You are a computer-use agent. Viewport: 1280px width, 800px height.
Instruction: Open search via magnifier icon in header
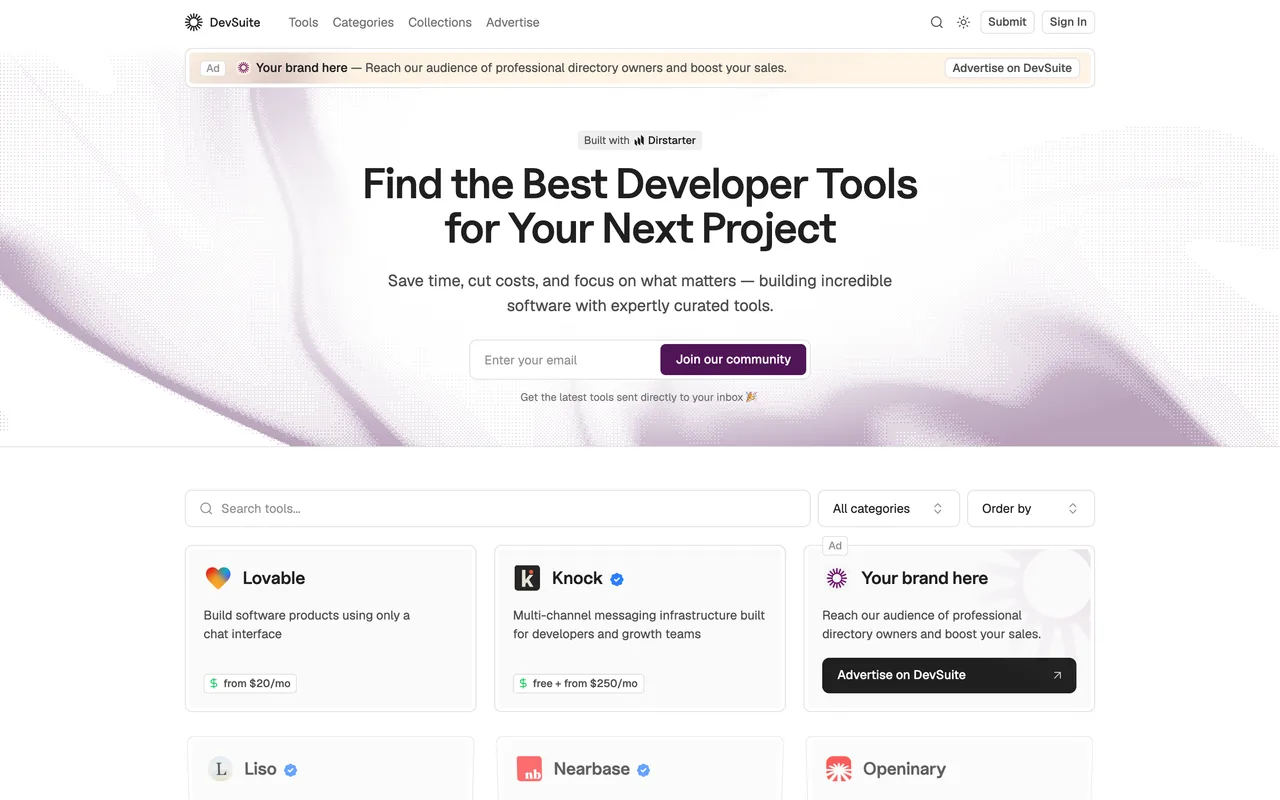(937, 22)
